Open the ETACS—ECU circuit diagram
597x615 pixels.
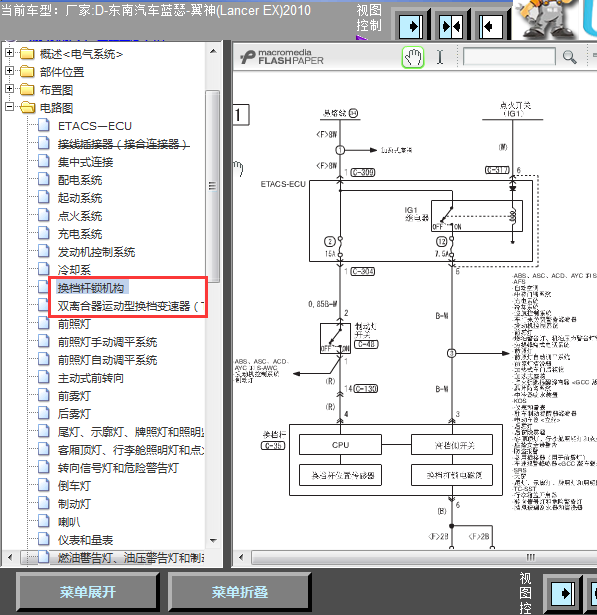(x=95, y=126)
